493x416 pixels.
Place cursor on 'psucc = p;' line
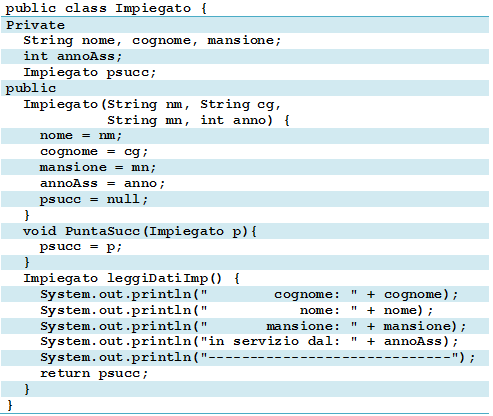[x=81, y=247]
